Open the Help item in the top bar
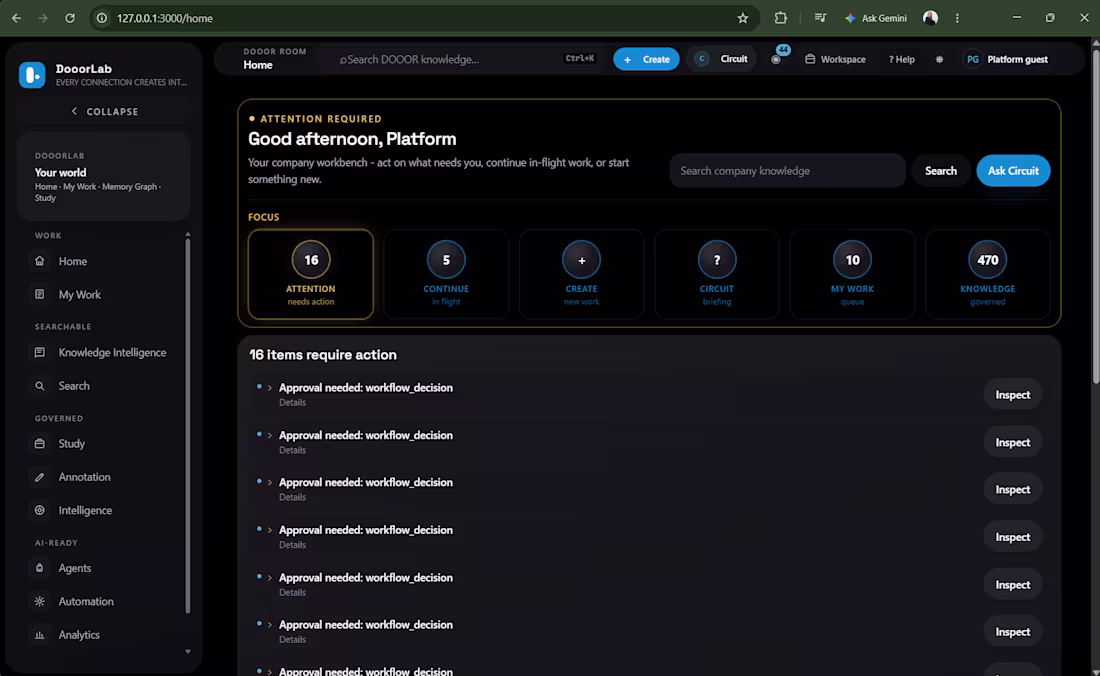Image resolution: width=1100 pixels, height=676 pixels. tap(901, 60)
